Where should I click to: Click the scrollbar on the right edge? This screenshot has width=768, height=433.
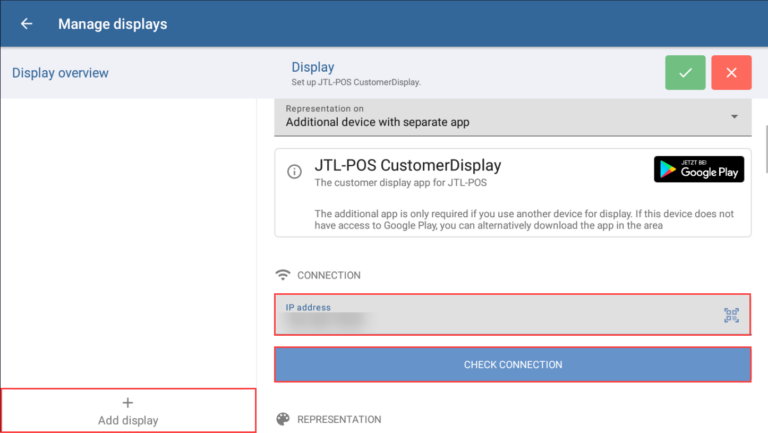pos(766,149)
